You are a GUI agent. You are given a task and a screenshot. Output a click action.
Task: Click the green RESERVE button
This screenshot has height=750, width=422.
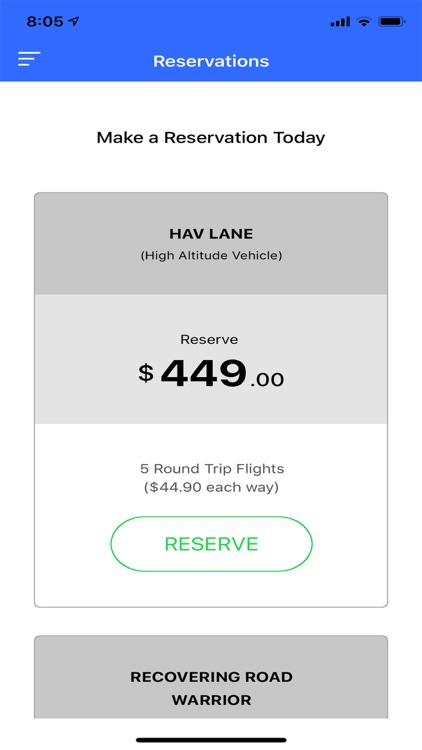(x=211, y=544)
